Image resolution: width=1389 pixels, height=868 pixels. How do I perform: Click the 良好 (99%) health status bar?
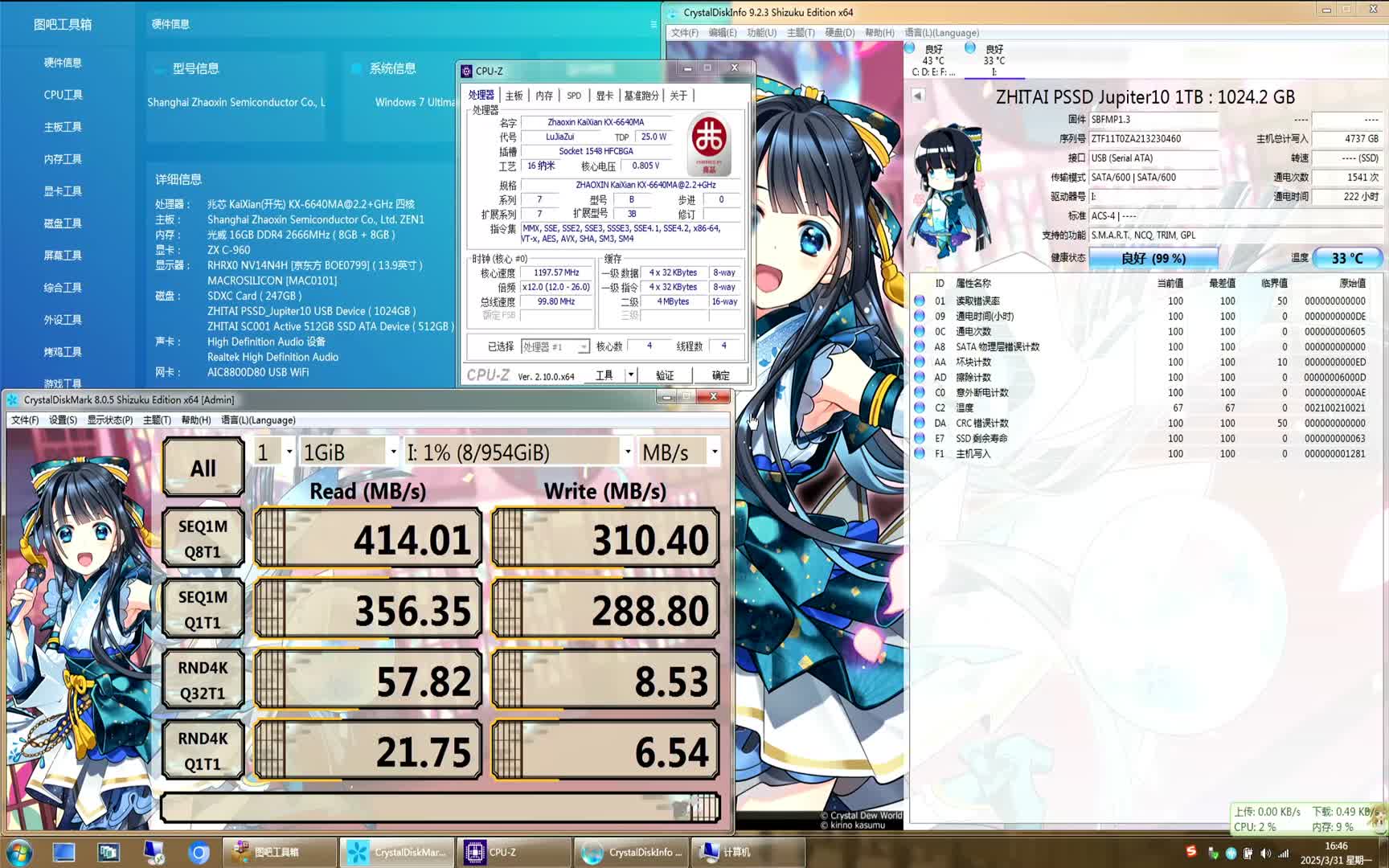(x=1153, y=258)
